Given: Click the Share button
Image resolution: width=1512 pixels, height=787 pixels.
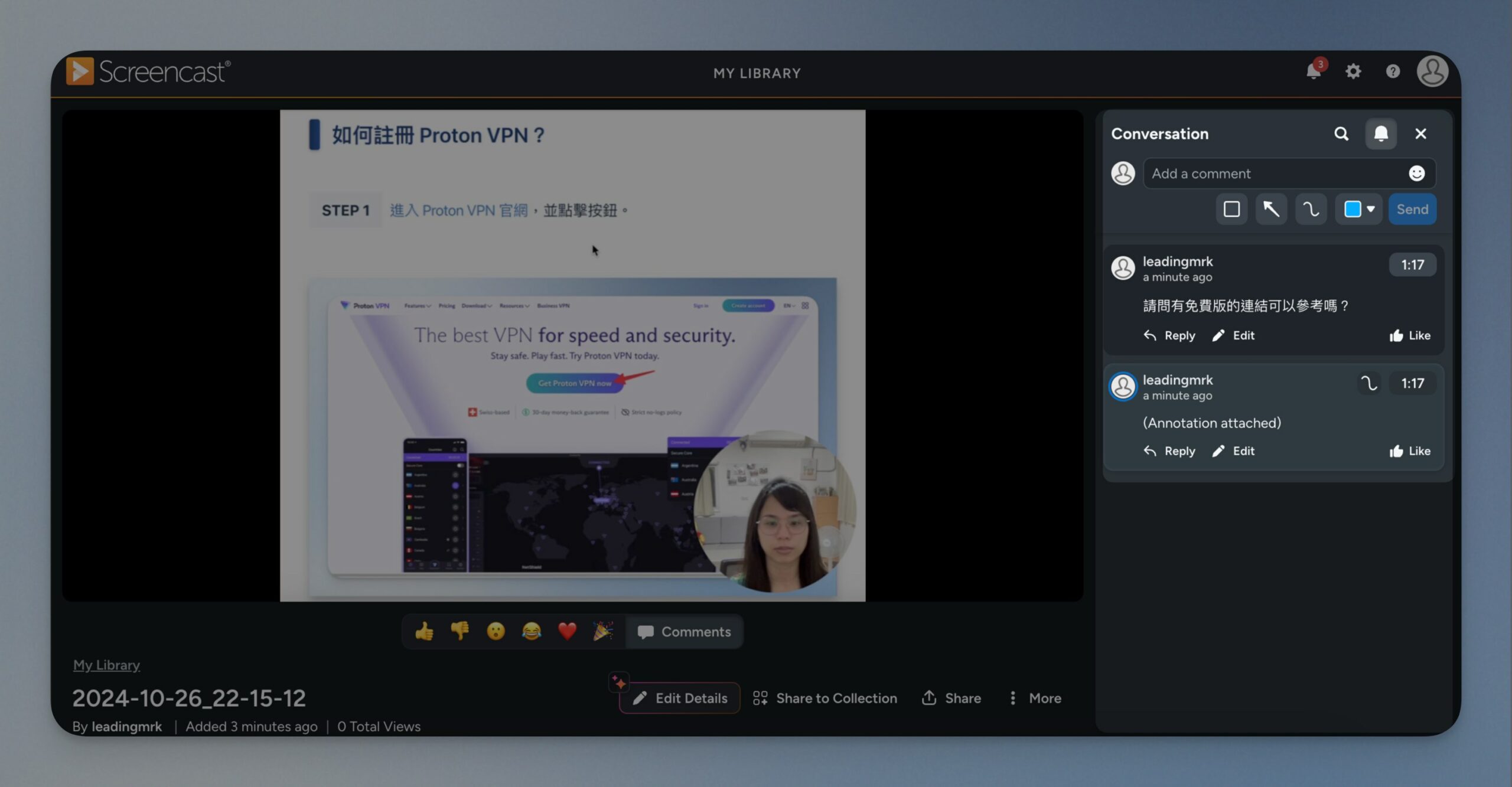Looking at the screenshot, I should [x=951, y=698].
